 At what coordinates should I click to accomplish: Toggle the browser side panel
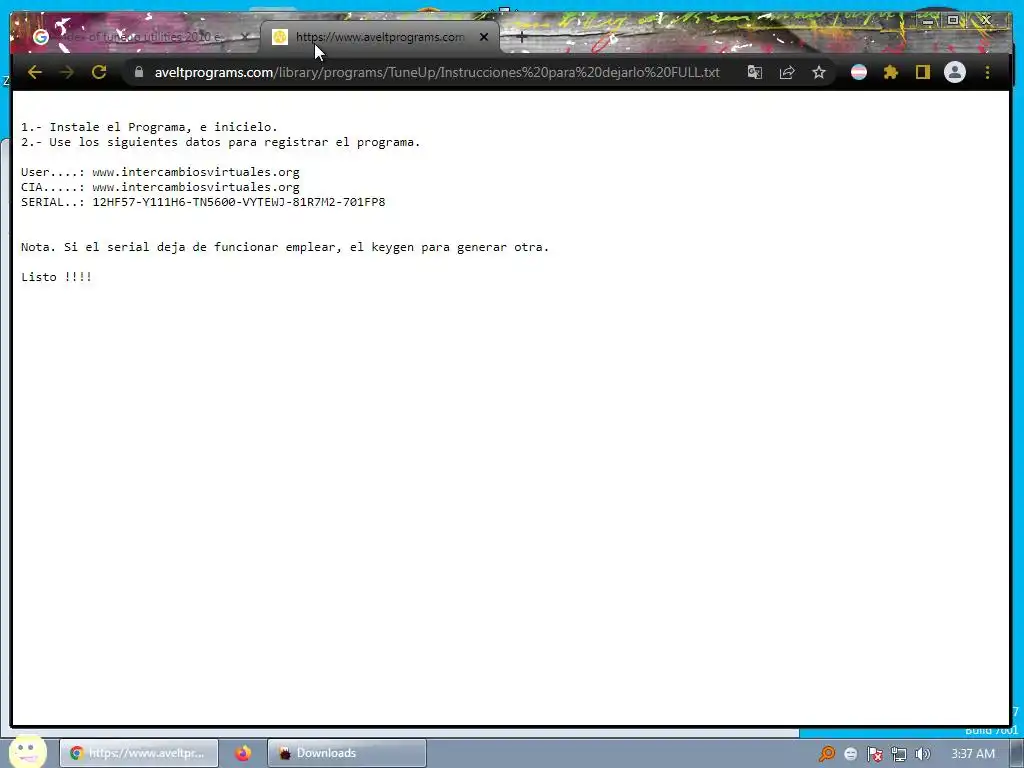(922, 72)
